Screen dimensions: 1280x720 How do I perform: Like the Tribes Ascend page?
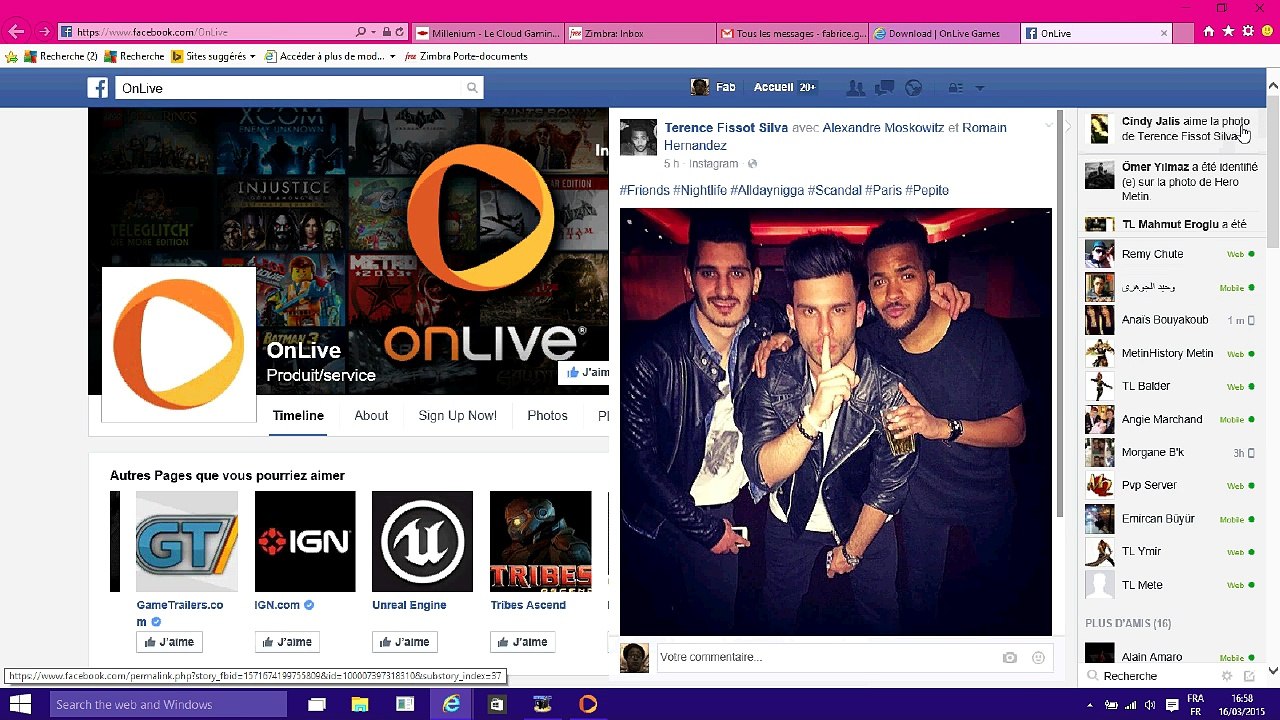(x=523, y=642)
